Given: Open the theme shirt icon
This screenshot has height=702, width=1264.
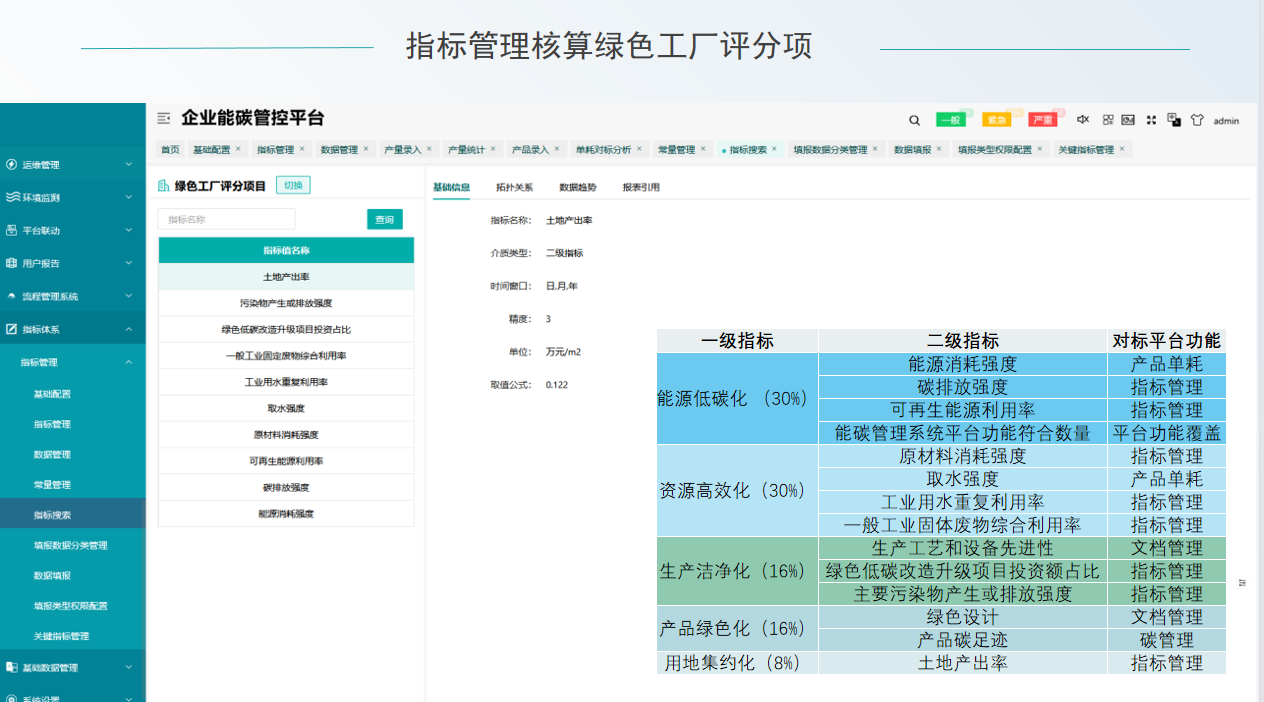Looking at the screenshot, I should 1197,120.
